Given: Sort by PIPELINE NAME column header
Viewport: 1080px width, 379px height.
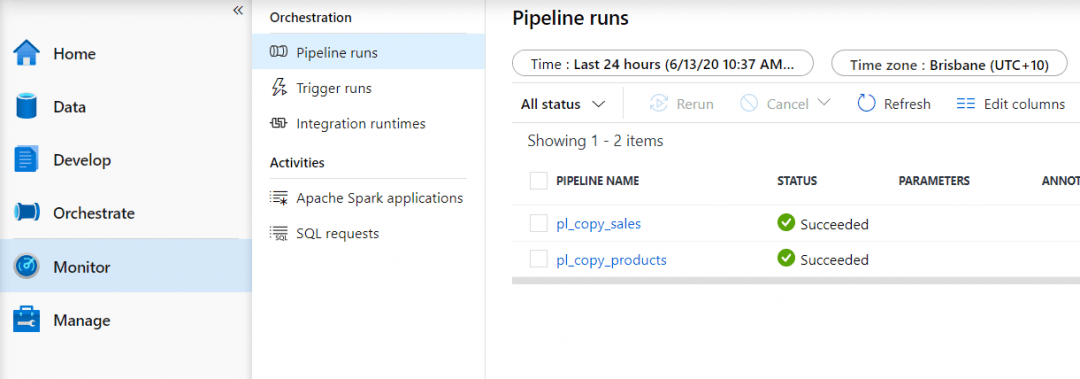Looking at the screenshot, I should (598, 181).
